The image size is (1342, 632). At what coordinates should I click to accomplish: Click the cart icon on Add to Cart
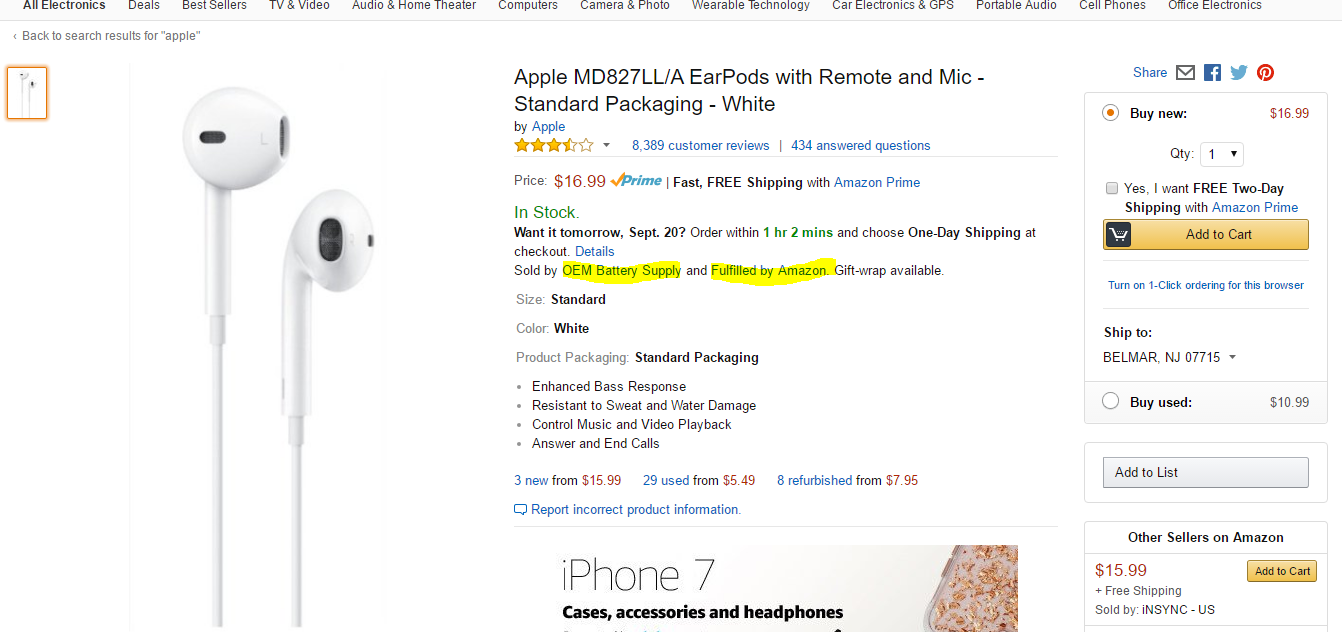pos(1117,234)
